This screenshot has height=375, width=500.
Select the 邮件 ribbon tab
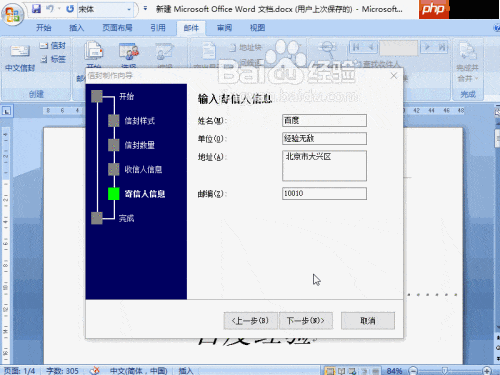tap(191, 28)
